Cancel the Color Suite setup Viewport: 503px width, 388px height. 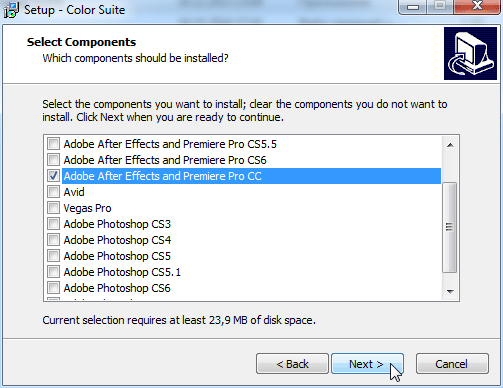click(x=452, y=364)
